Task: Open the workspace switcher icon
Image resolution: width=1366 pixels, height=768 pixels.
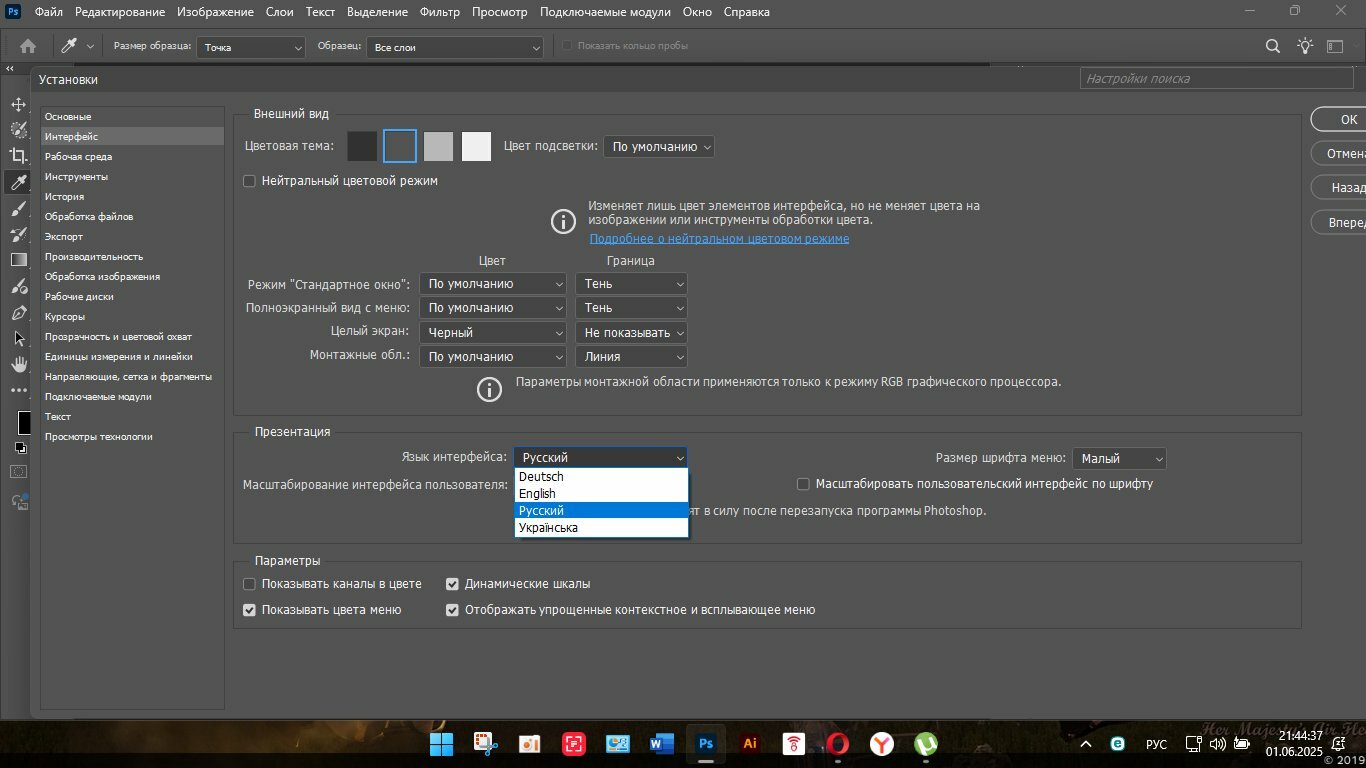Action: click(1336, 46)
